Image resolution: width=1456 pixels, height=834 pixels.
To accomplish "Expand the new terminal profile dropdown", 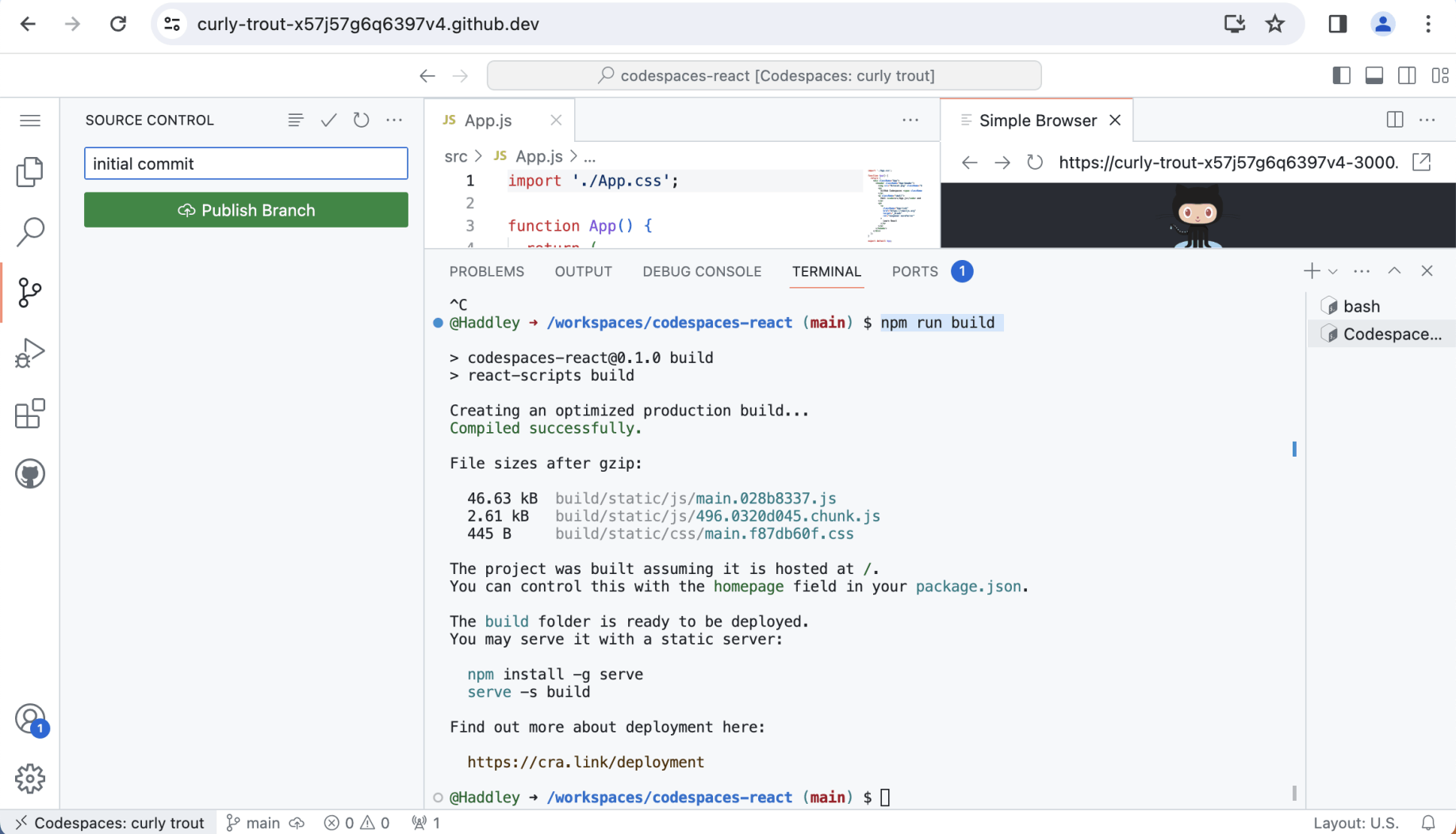I will pos(1333,271).
